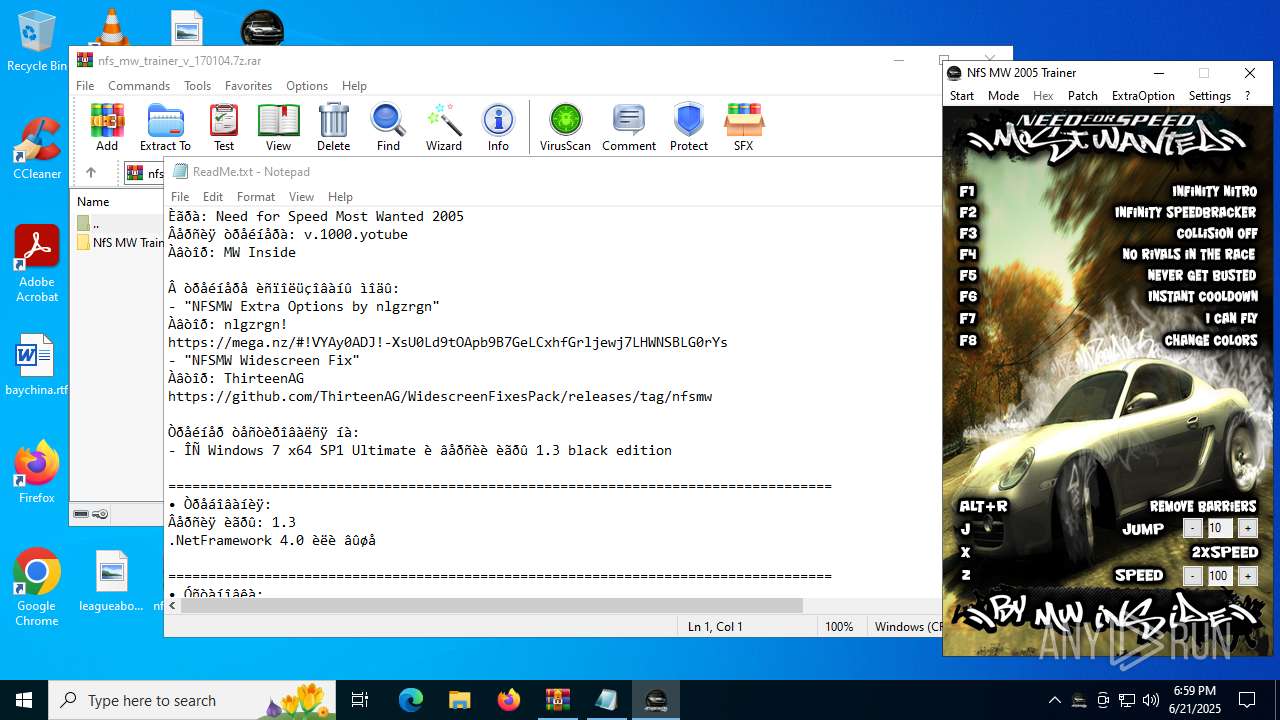Toggle F7 I Can Fly cheat
This screenshot has width=1280, height=720.
[x=1107, y=318]
